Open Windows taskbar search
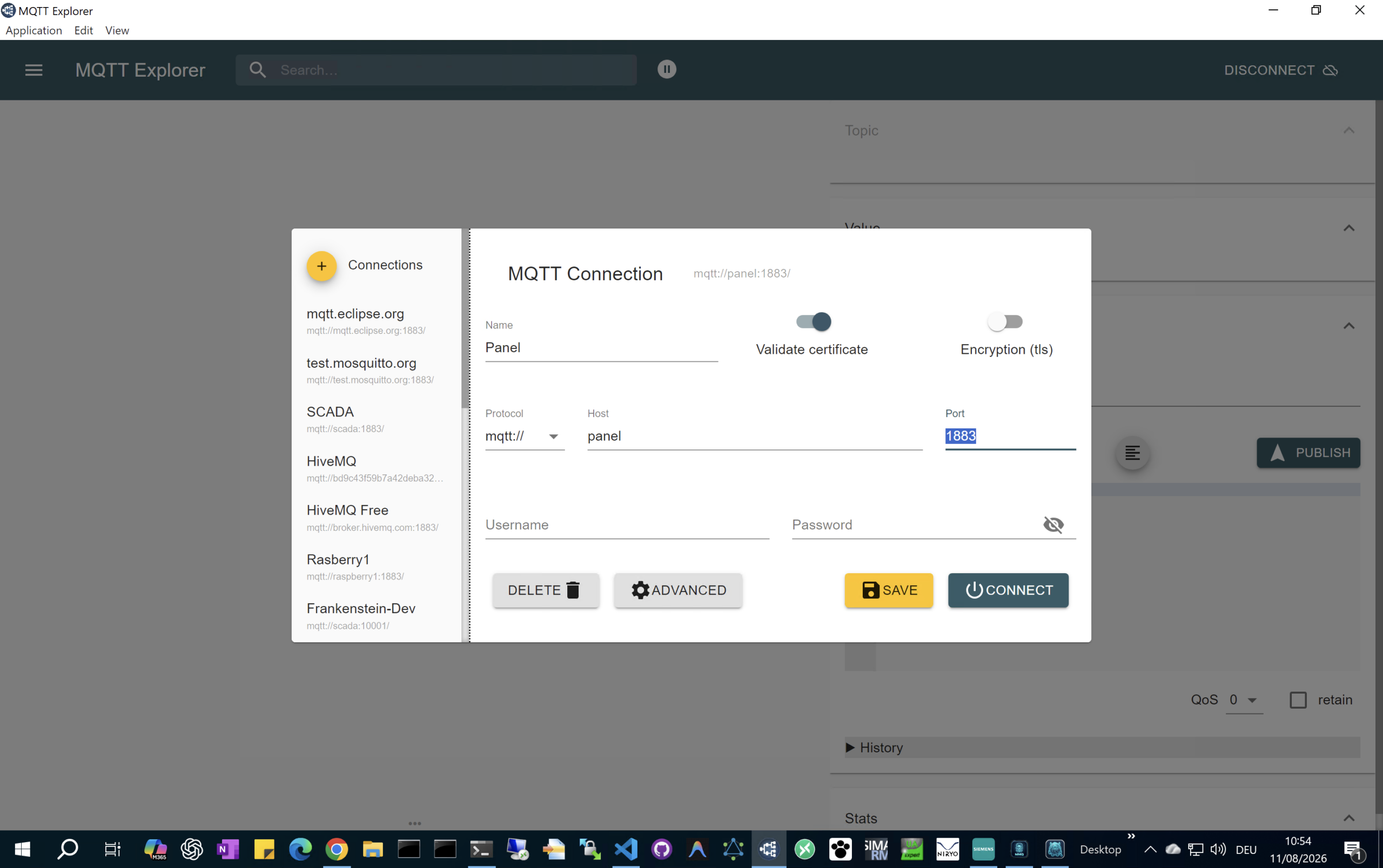This screenshot has width=1383, height=868. click(x=67, y=849)
